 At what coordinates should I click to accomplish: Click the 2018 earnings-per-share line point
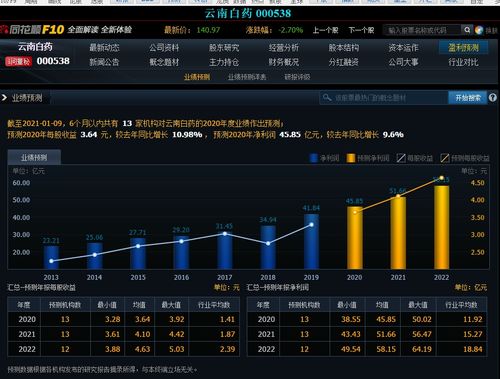click(268, 243)
